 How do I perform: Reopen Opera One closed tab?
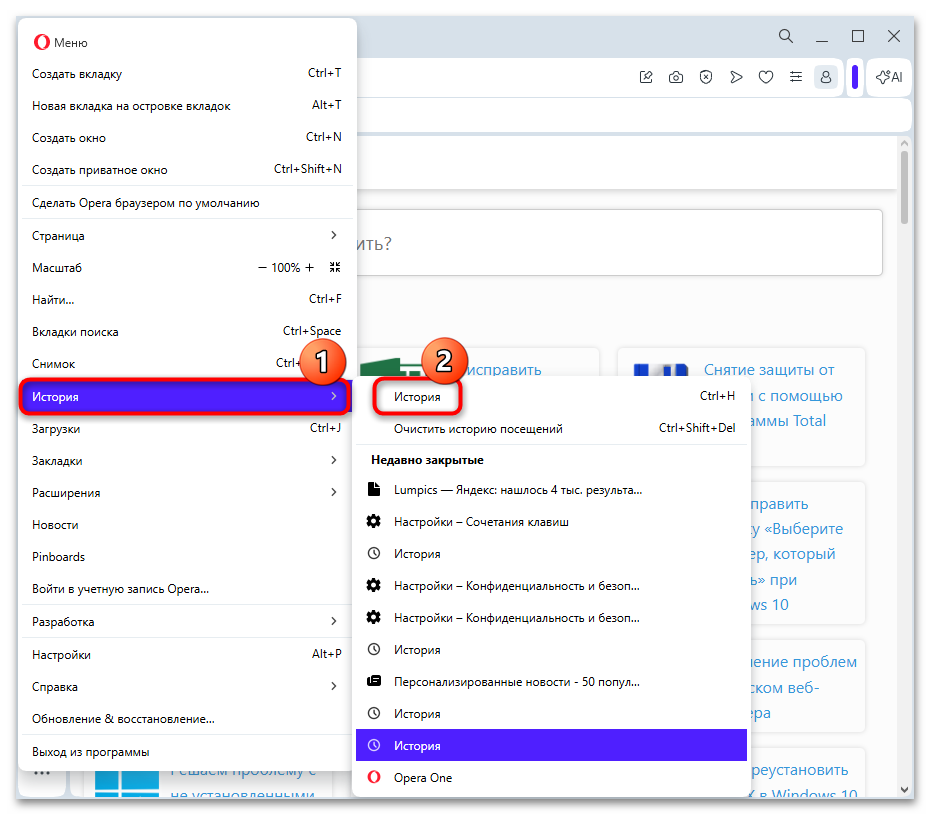click(551, 778)
